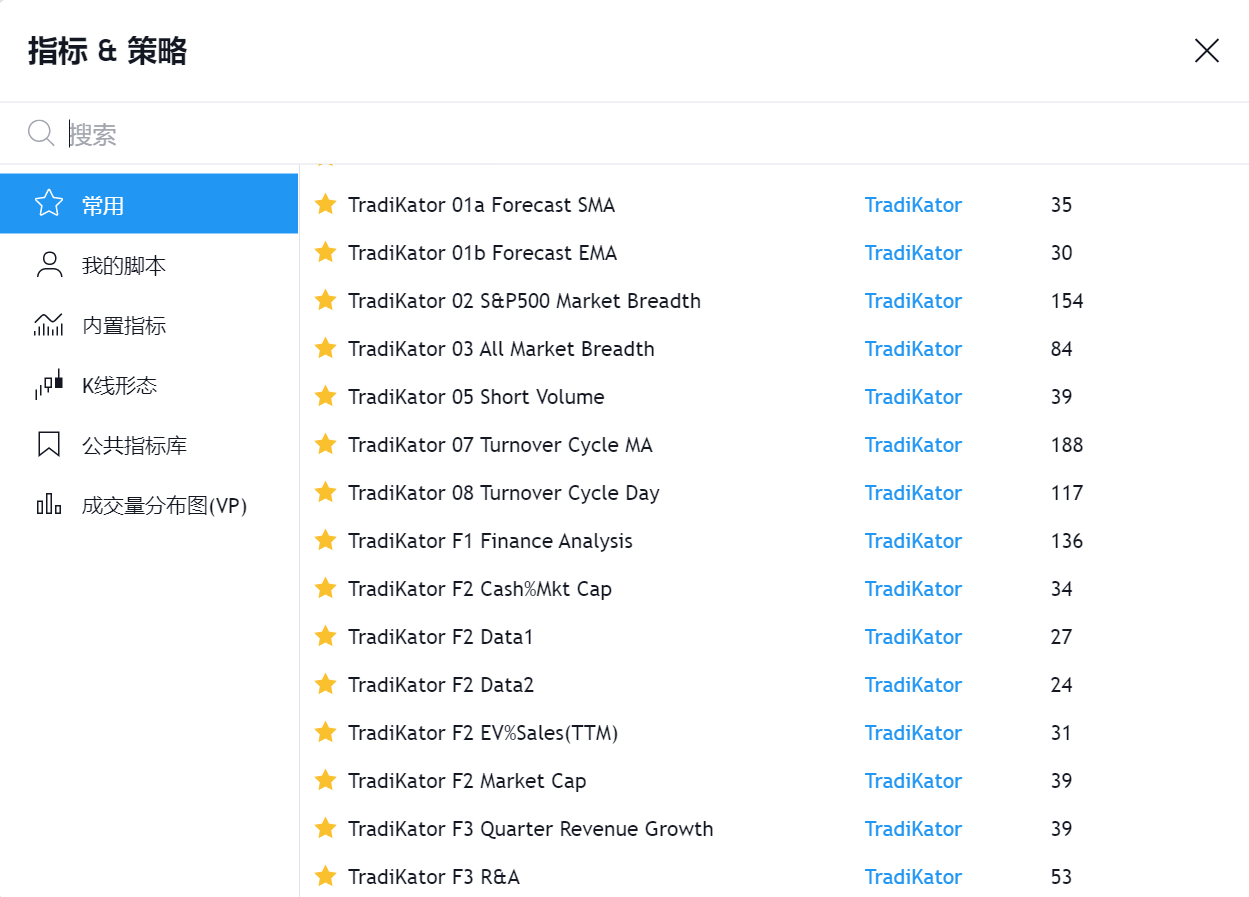1249x897 pixels.
Task: Select 成交量分布图(VP) bars icon
Action: (x=48, y=505)
